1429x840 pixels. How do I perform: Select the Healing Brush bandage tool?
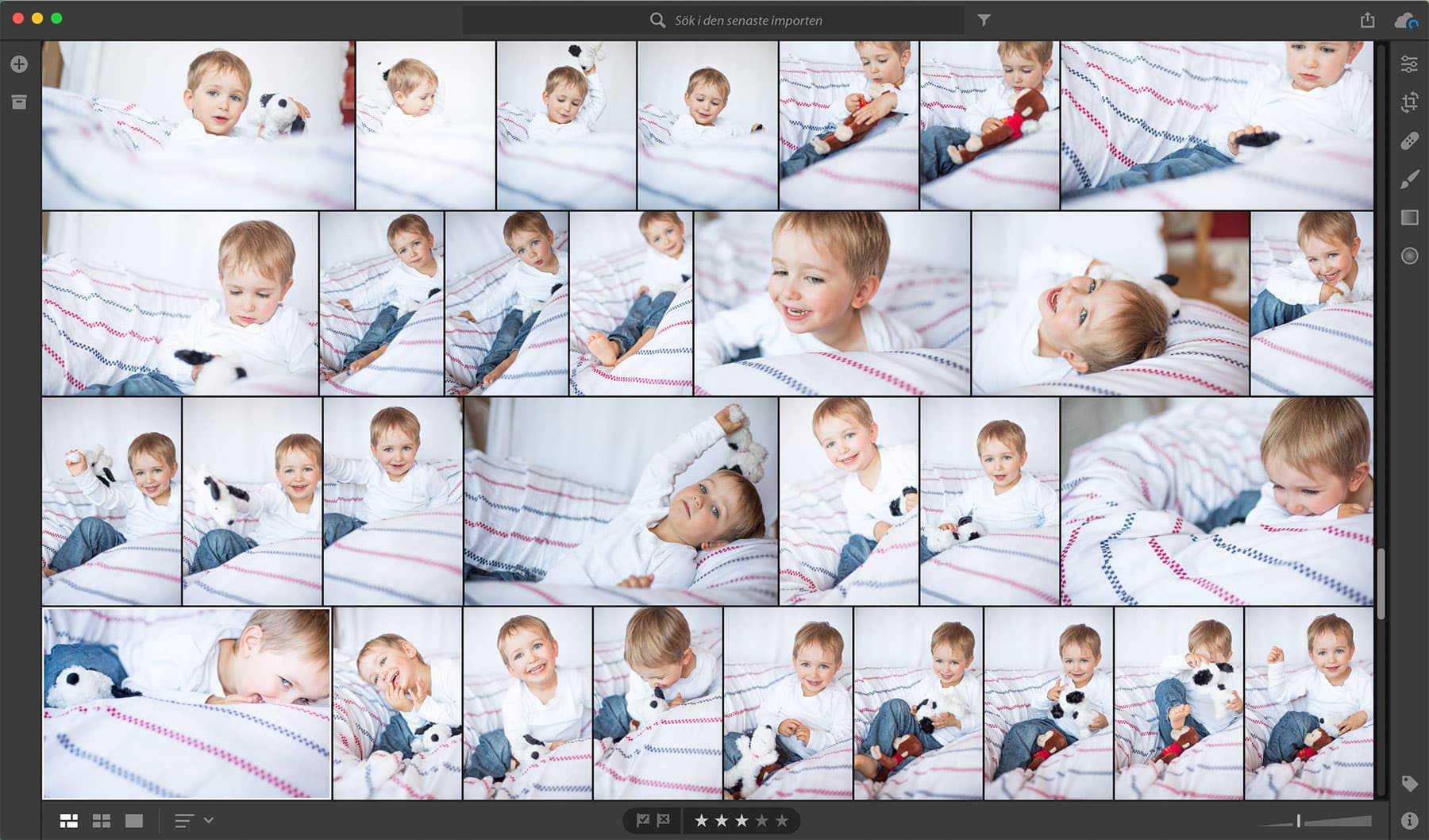[1409, 141]
